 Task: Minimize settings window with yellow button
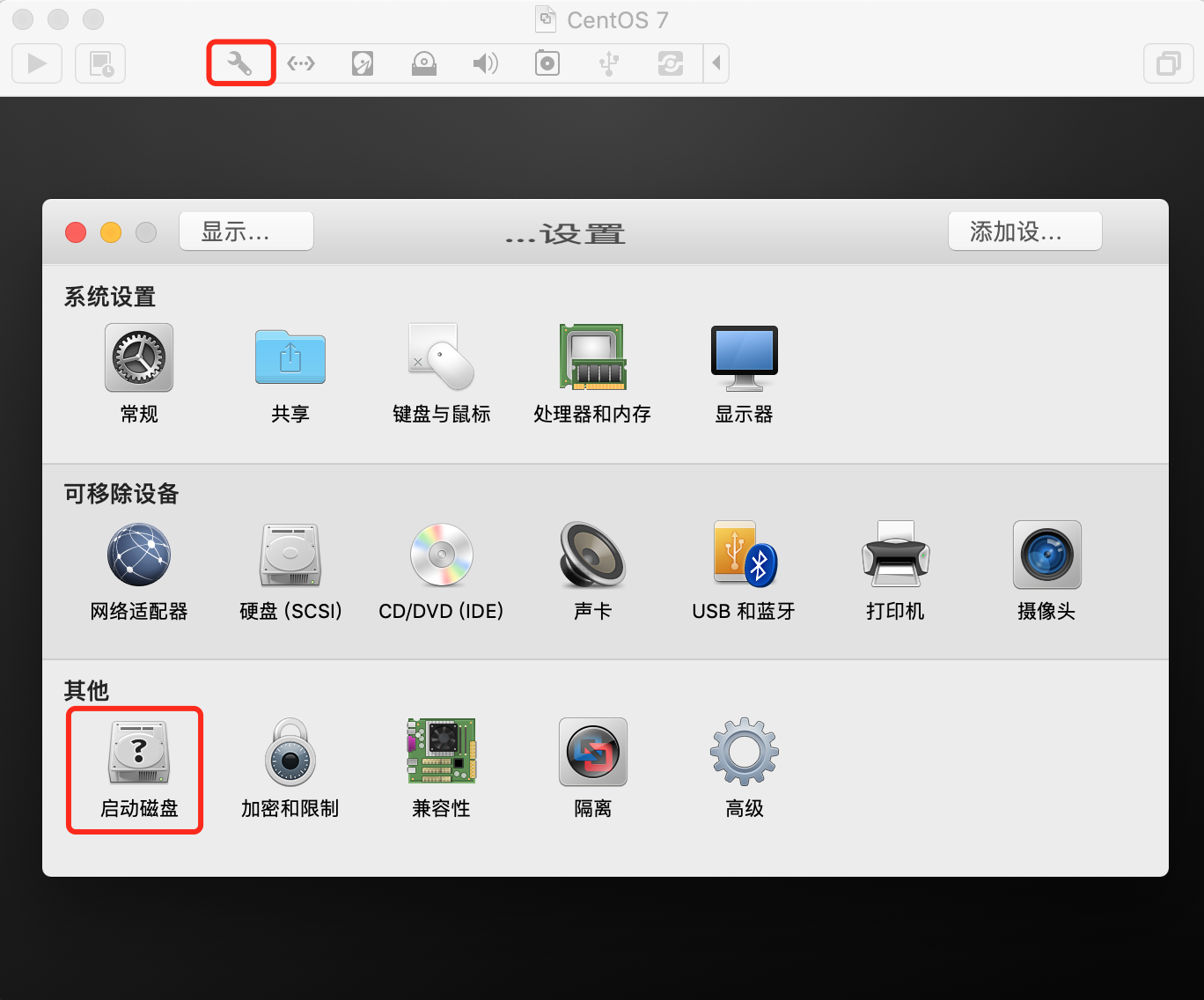click(x=111, y=232)
